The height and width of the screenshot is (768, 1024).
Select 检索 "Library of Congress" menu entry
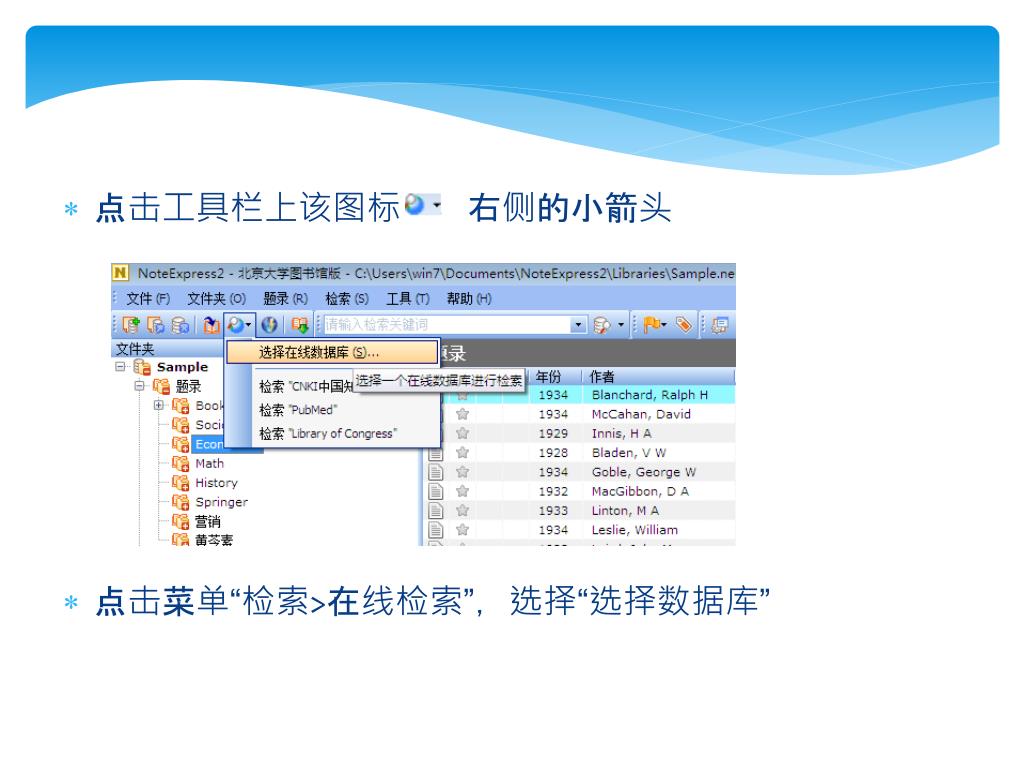(x=332, y=434)
